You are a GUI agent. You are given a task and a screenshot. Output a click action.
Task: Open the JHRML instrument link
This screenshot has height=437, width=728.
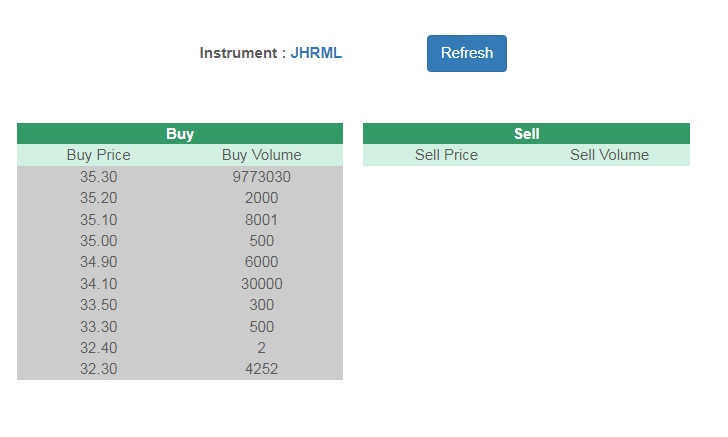click(316, 53)
